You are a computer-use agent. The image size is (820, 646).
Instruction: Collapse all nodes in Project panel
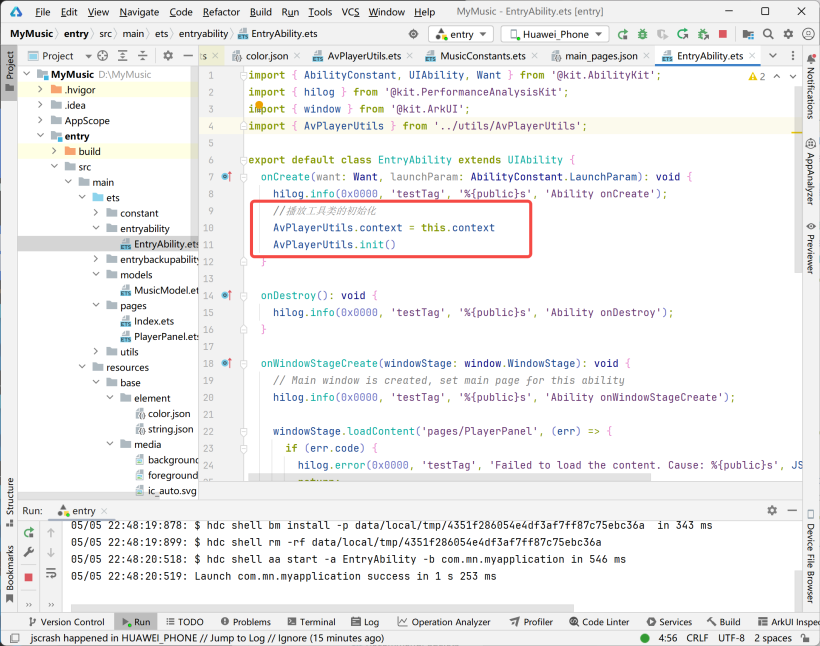point(142,55)
